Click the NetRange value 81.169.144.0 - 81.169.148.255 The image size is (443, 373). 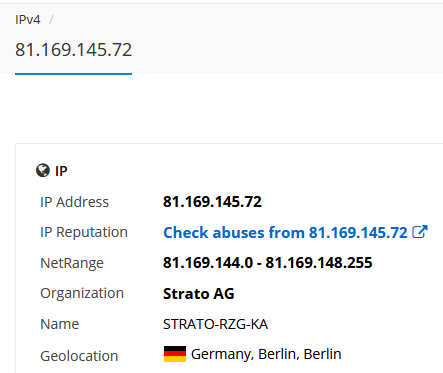(x=267, y=263)
